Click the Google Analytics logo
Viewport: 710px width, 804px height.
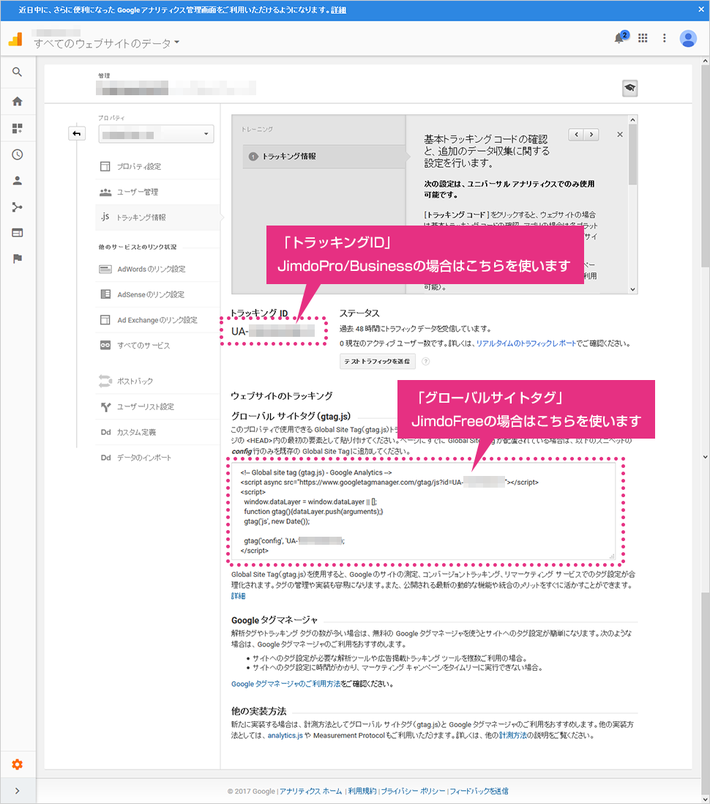[x=16, y=39]
